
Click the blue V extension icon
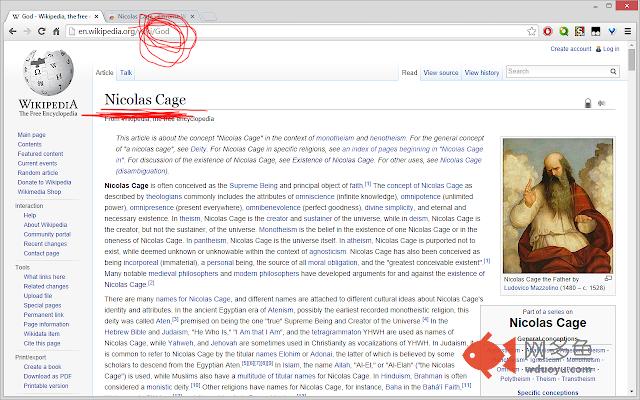tap(611, 31)
